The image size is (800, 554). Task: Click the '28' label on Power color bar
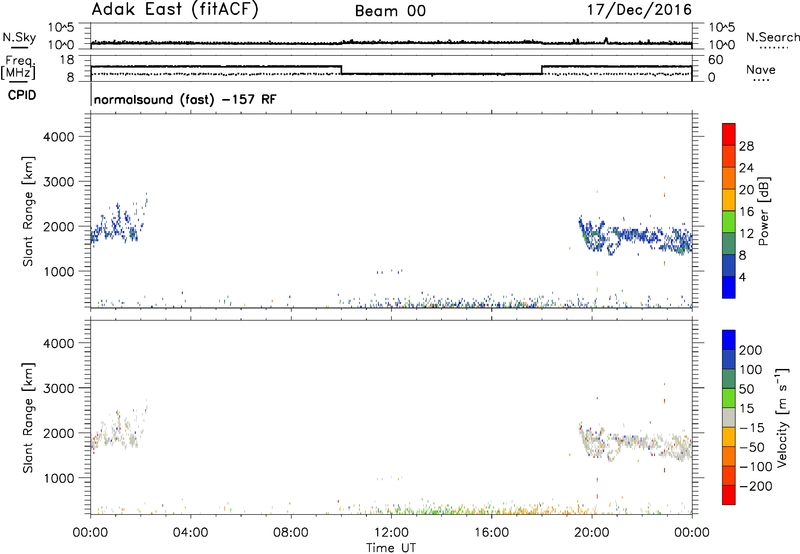[746, 146]
